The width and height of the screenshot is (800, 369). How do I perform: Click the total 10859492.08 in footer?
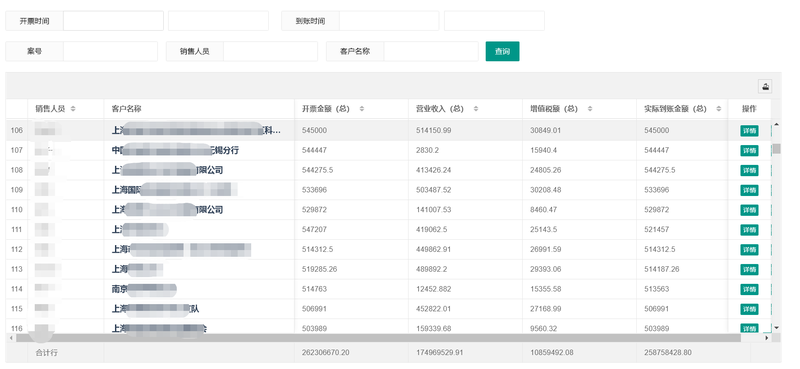(552, 353)
